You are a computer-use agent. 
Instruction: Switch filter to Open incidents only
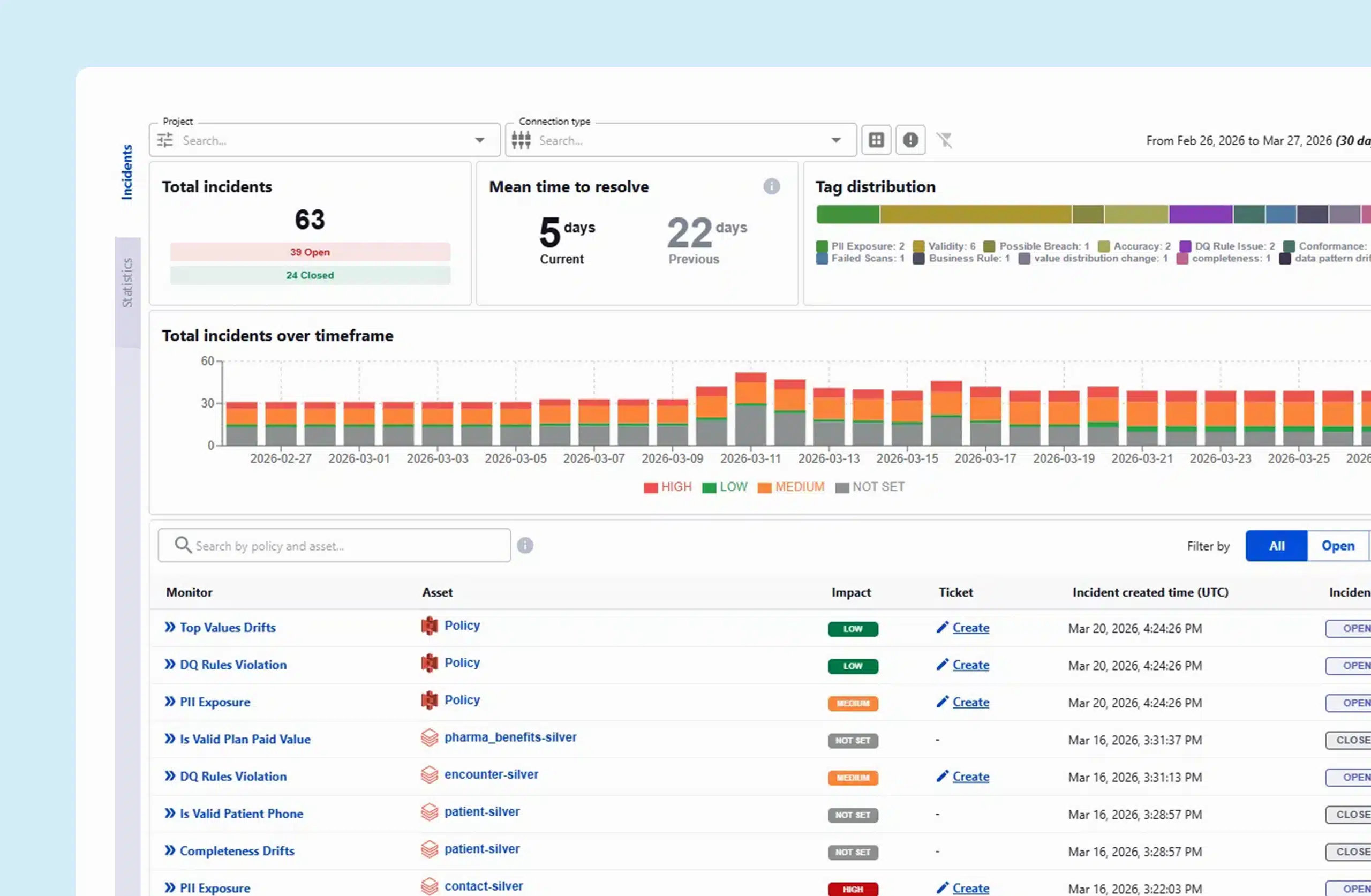click(1338, 546)
